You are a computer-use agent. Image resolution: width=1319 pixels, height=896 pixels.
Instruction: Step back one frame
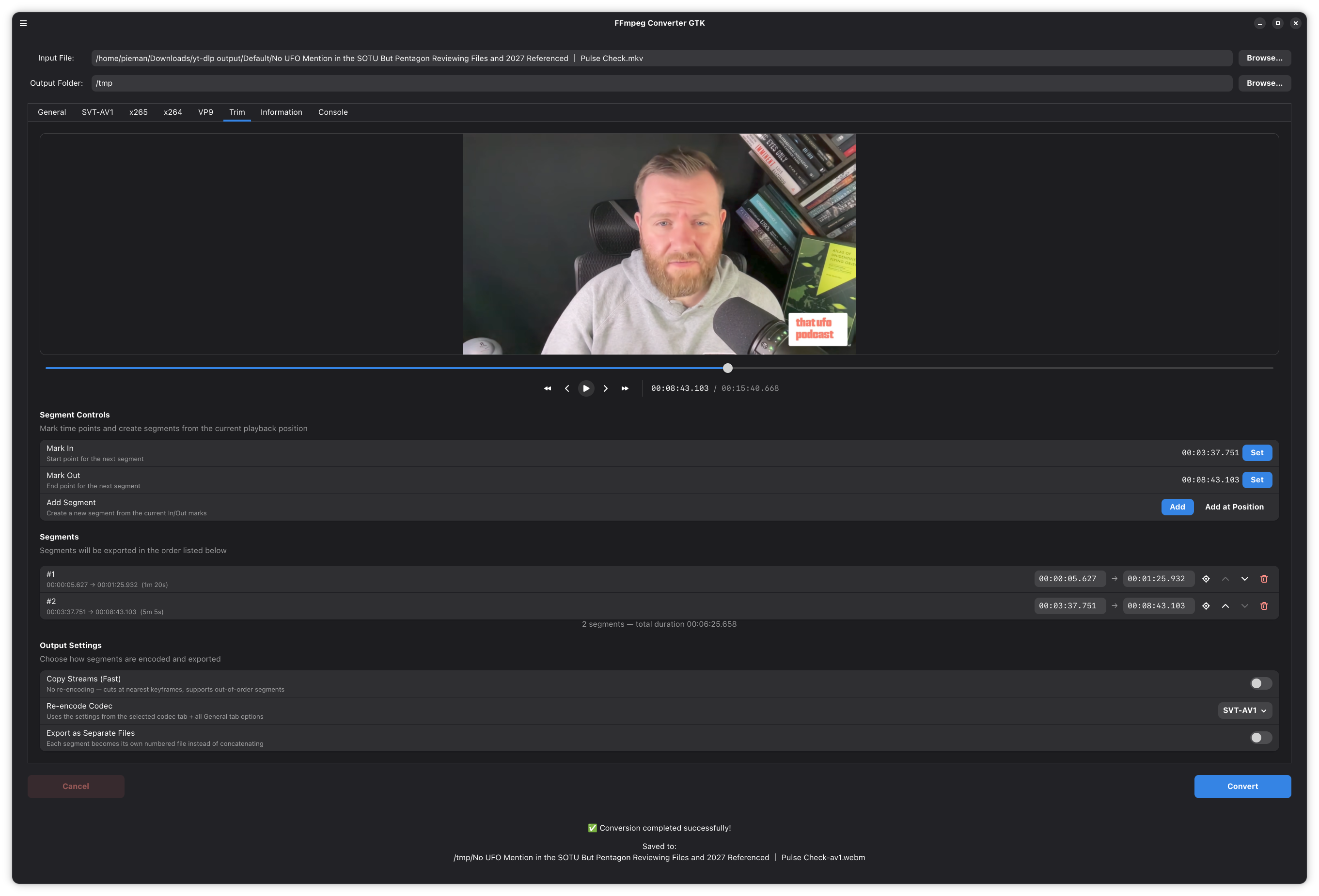(x=566, y=388)
